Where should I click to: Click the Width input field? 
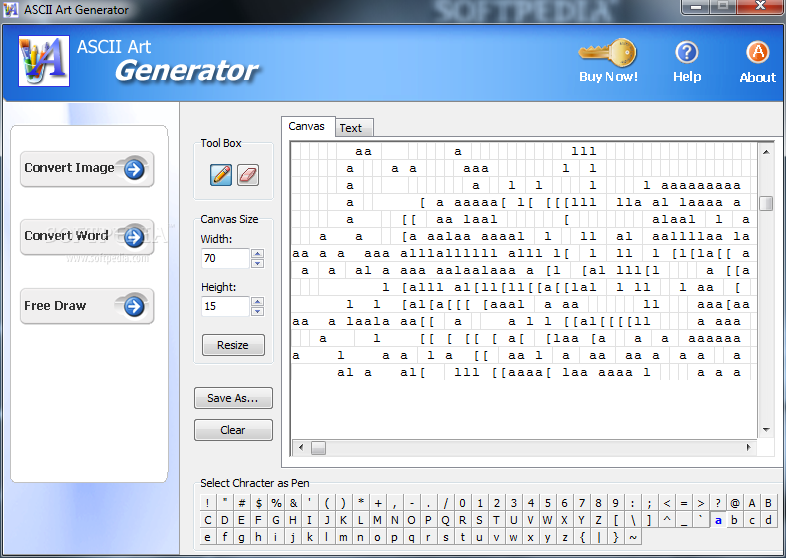pyautogui.click(x=225, y=258)
